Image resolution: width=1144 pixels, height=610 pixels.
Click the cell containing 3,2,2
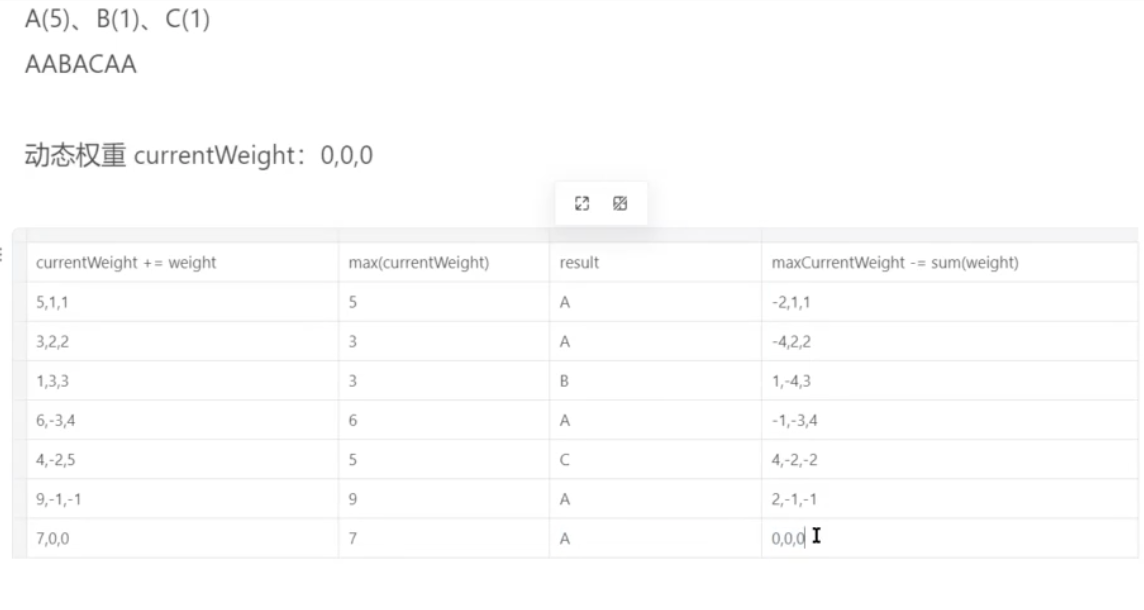tap(182, 341)
